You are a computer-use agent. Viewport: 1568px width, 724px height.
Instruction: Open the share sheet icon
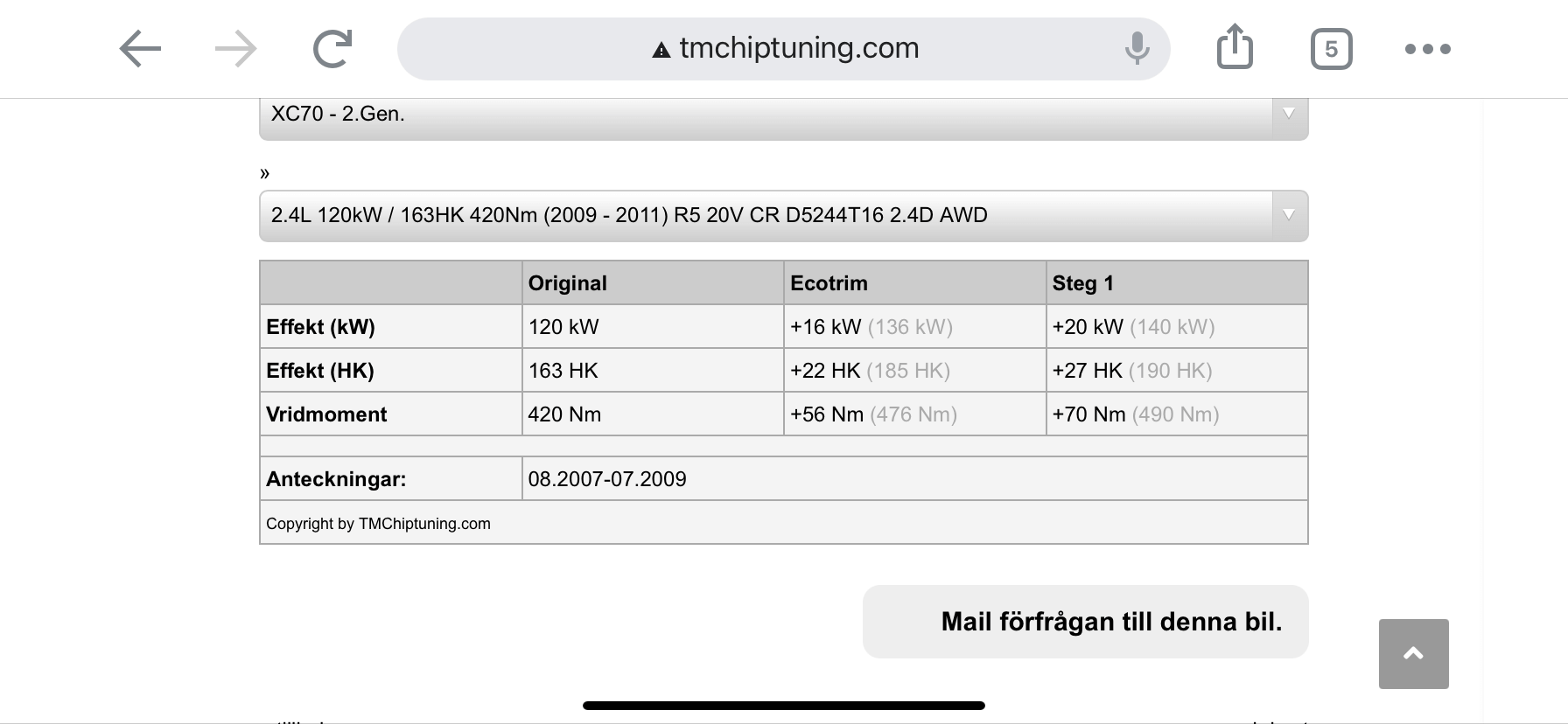[1235, 47]
